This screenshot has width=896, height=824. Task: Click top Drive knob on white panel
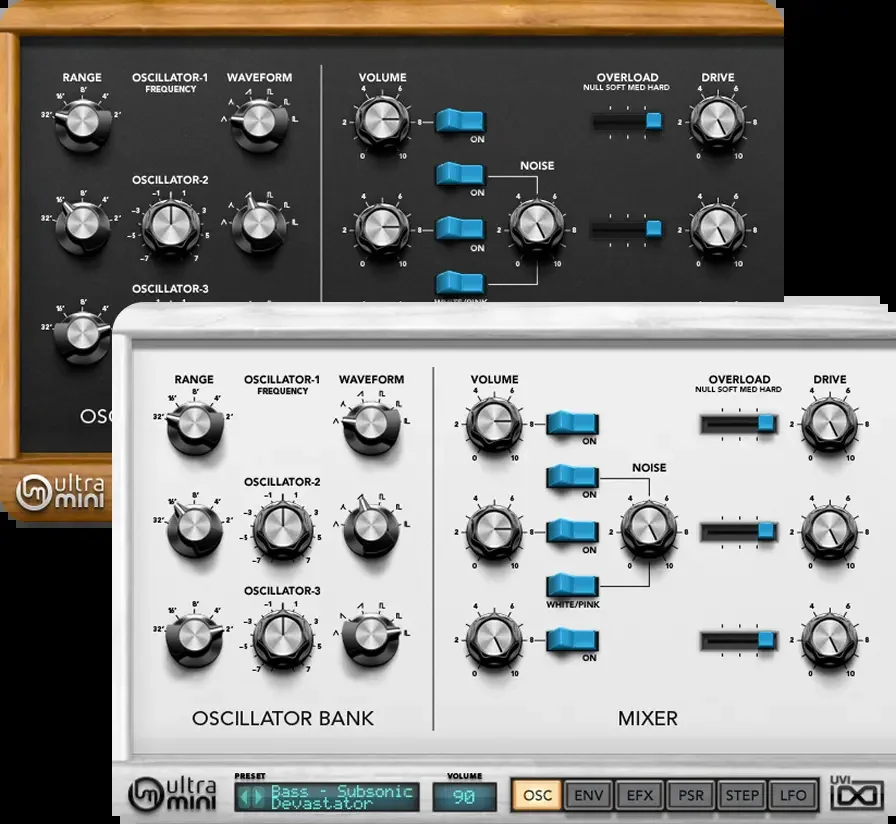[x=830, y=425]
